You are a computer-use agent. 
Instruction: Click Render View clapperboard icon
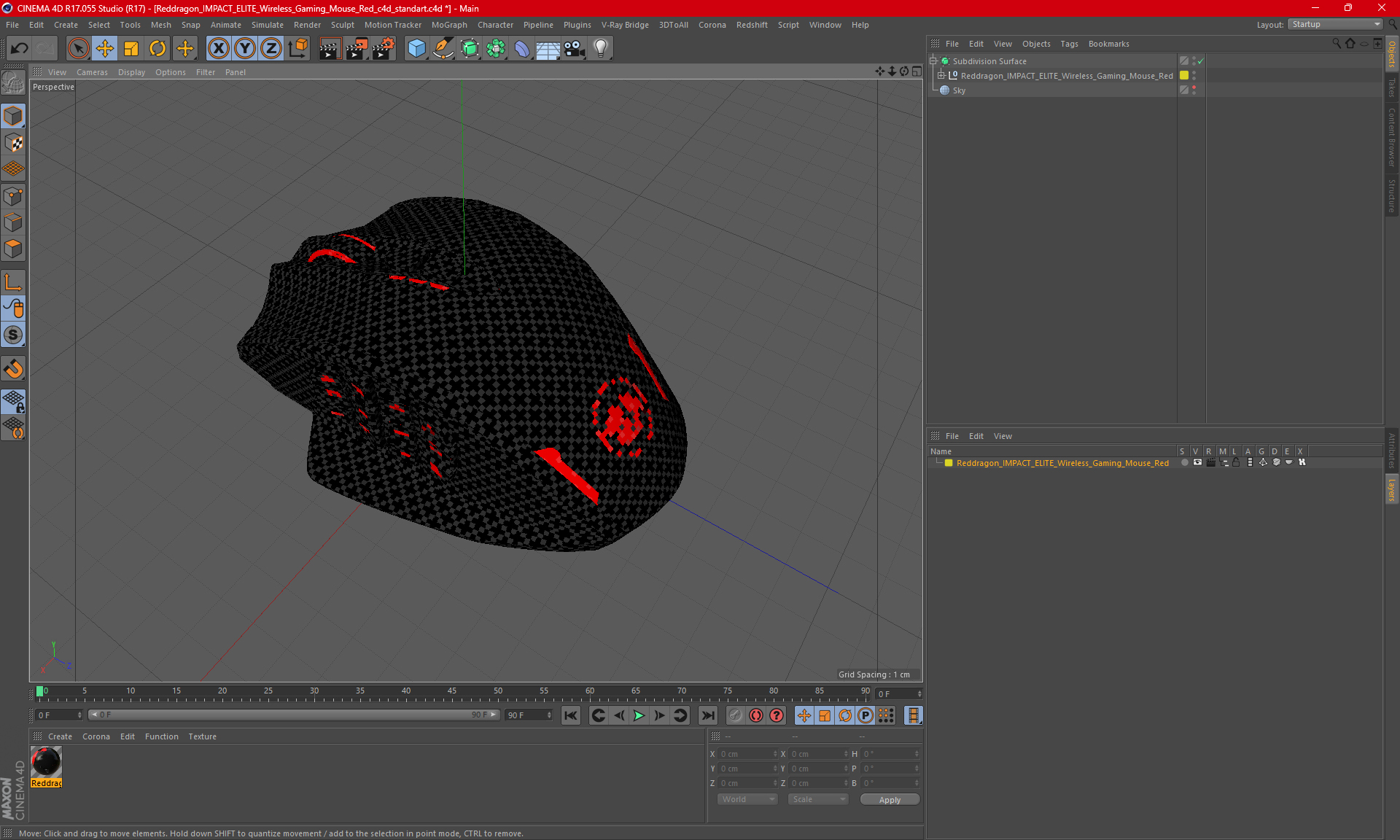(330, 48)
